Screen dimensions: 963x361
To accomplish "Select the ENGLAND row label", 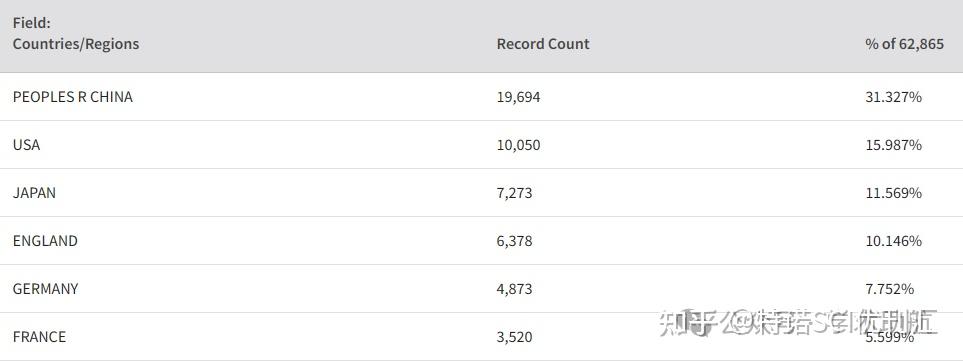I will point(45,241).
